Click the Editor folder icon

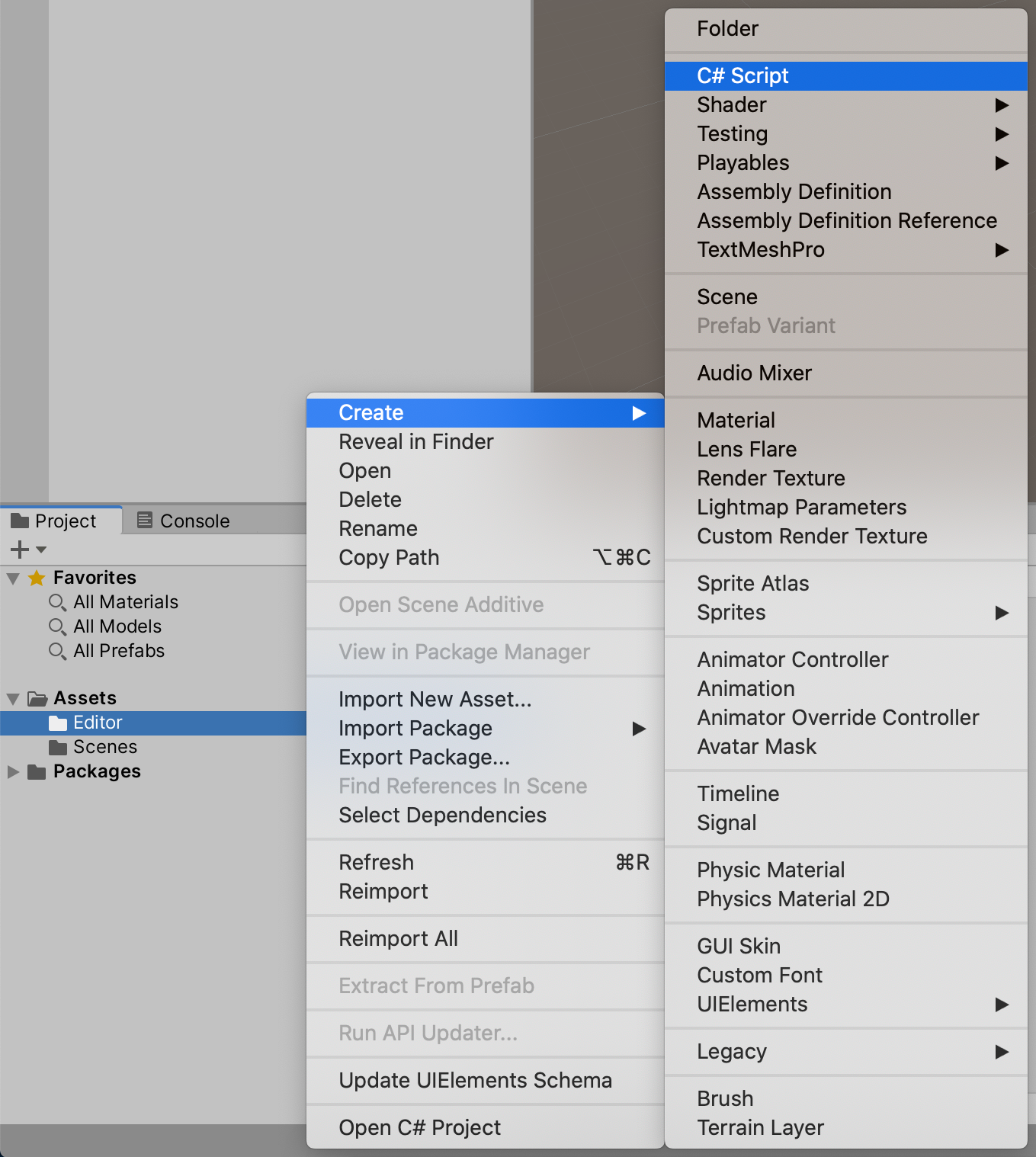(59, 723)
